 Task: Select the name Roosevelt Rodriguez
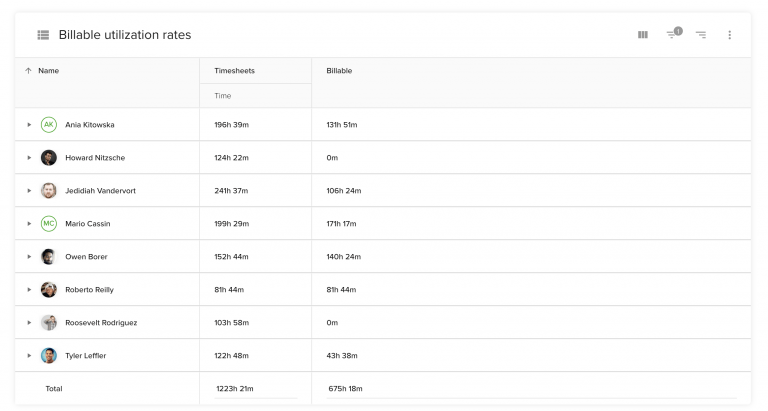(101, 322)
